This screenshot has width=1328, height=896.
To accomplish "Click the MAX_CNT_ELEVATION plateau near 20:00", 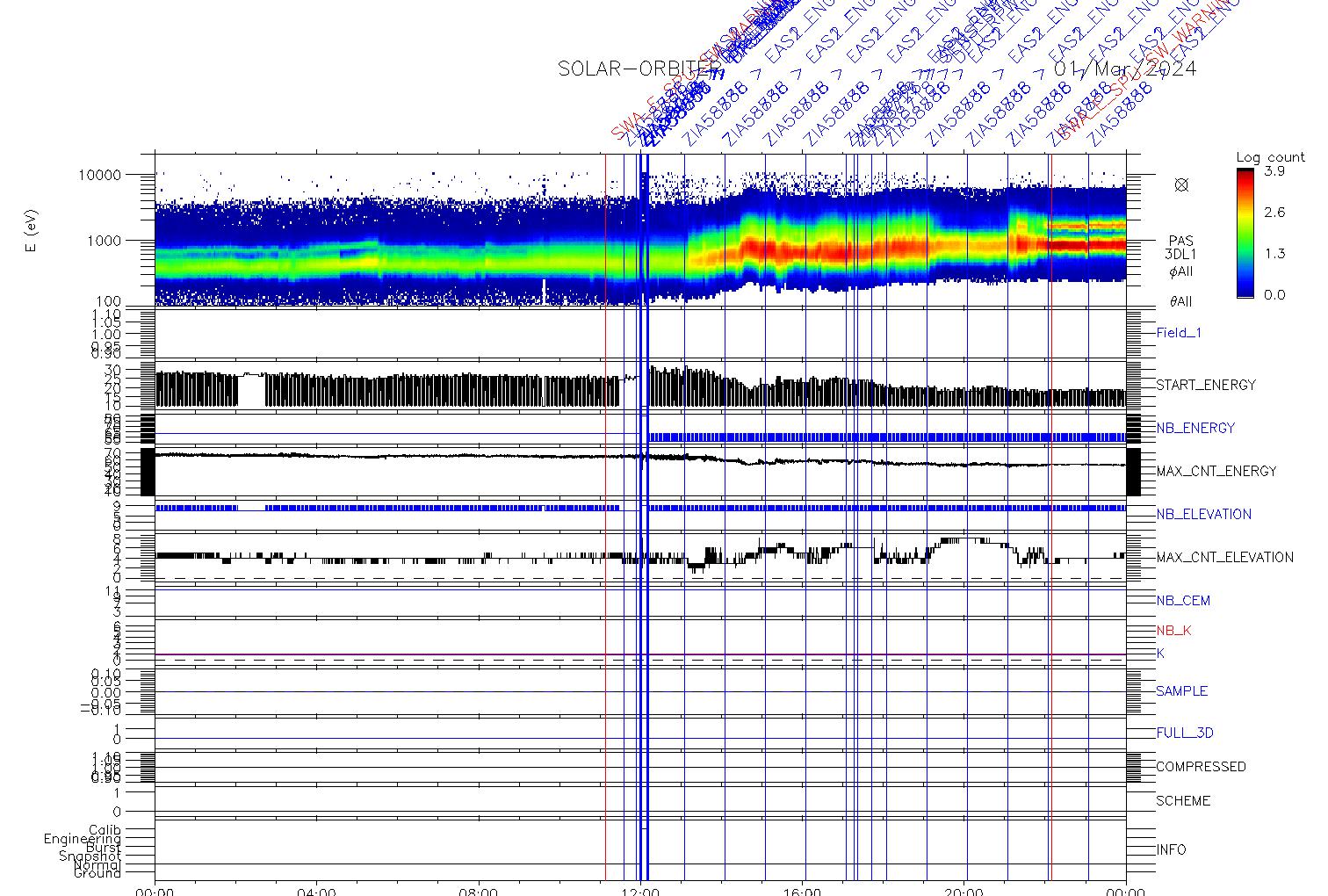I will (964, 538).
